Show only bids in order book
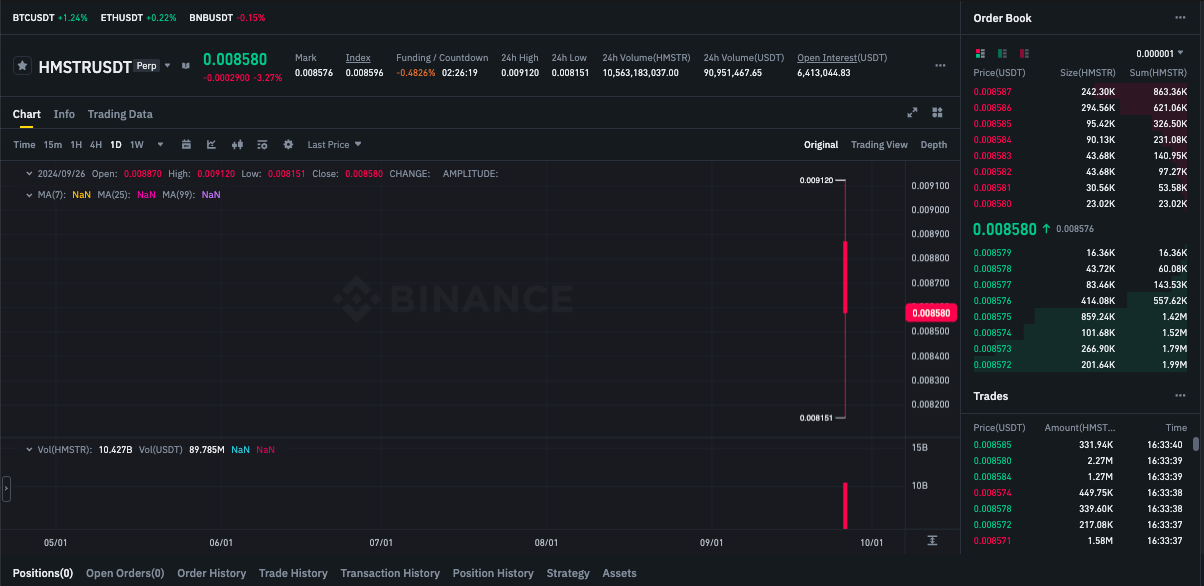Viewport: 1204px width, 586px height. tap(1001, 53)
